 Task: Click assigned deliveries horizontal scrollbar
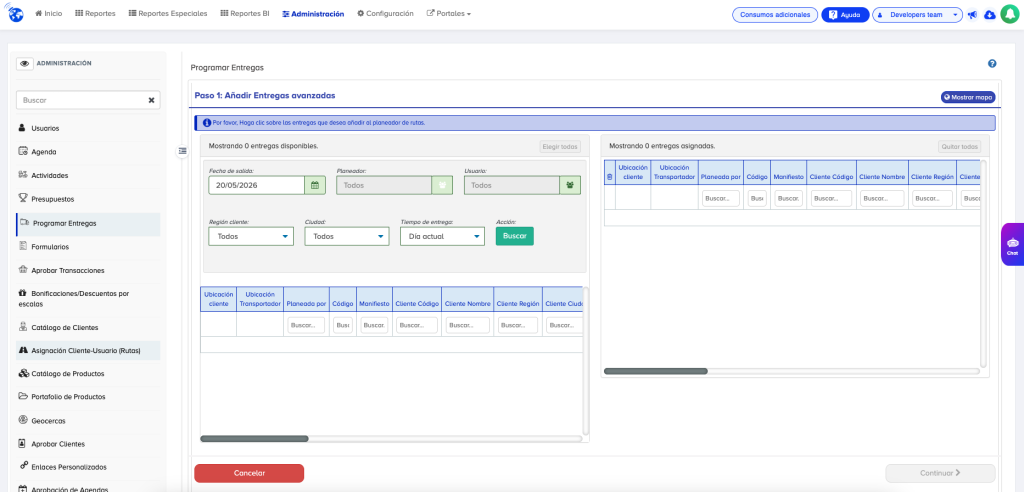pos(656,371)
